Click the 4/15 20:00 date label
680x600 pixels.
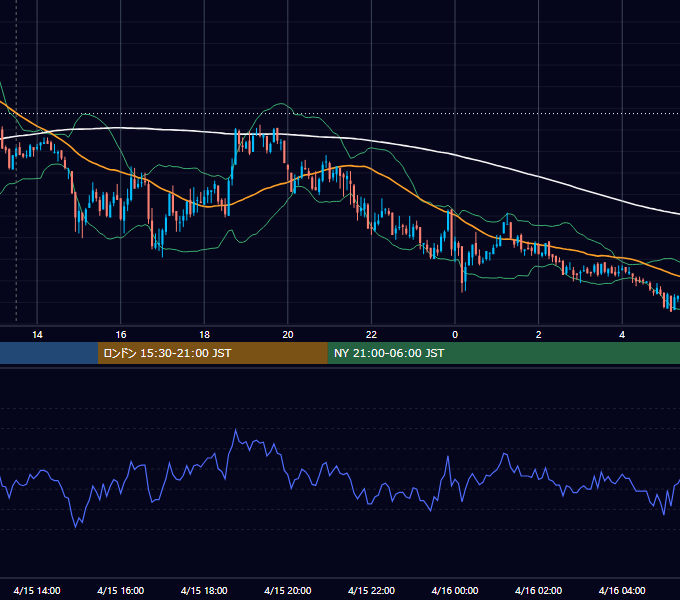pyautogui.click(x=288, y=590)
